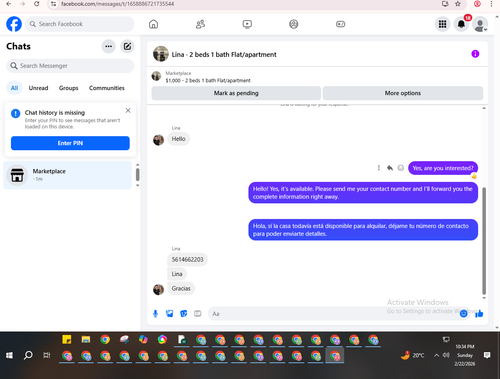Viewport: 500px width, 379px height.
Task: Attach a photo file icon
Action: [170, 314]
